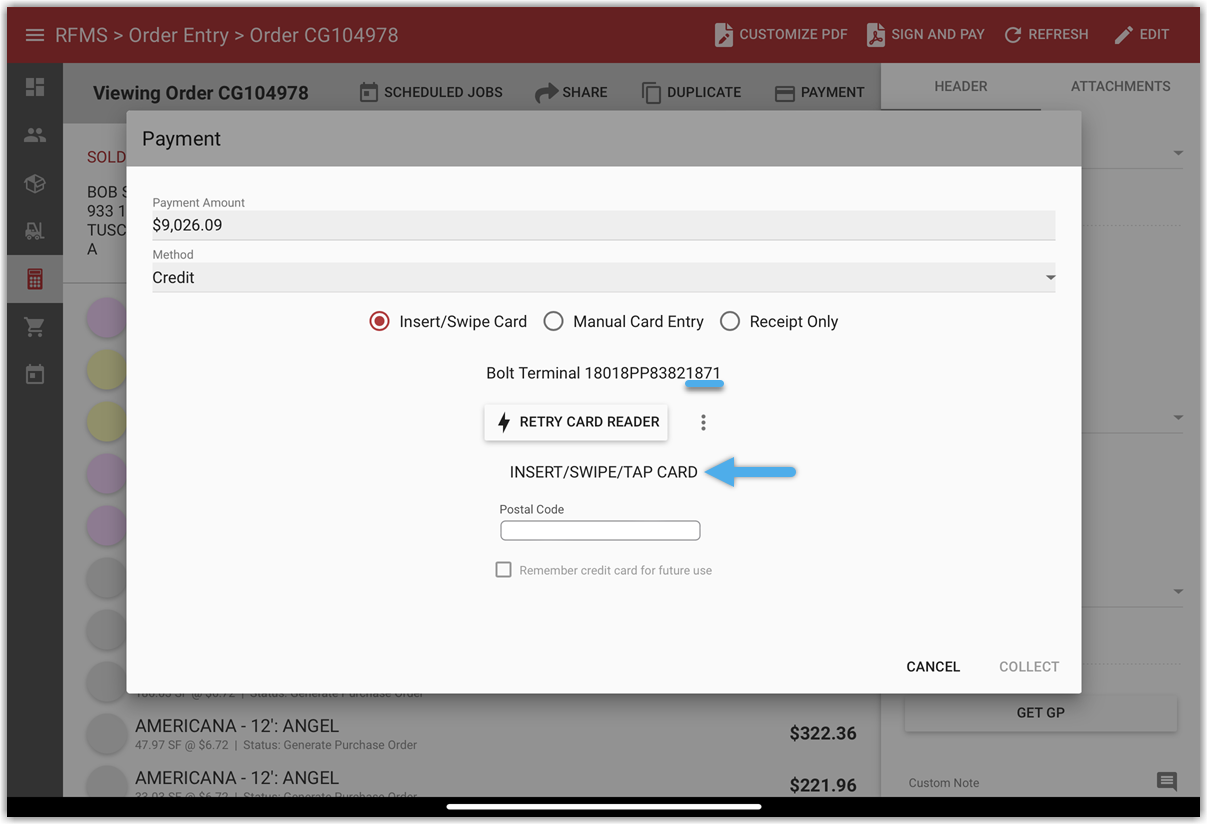Switch to the Header tab
The width and height of the screenshot is (1208, 825).
pos(960,86)
